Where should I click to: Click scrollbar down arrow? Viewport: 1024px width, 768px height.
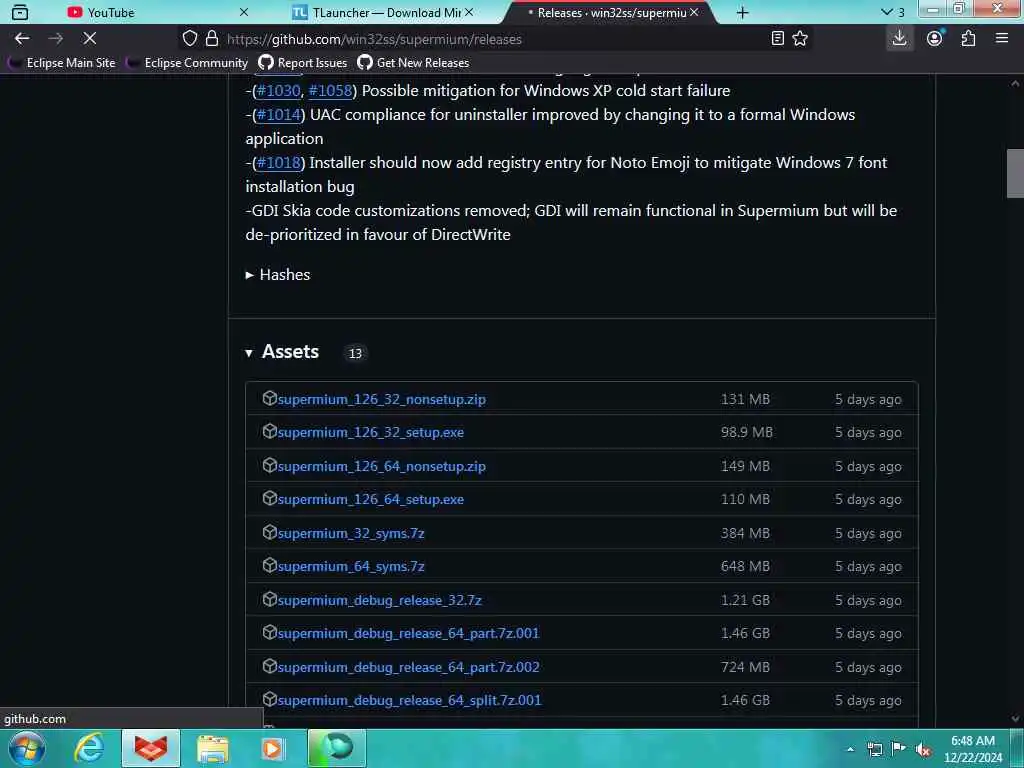pos(1015,718)
